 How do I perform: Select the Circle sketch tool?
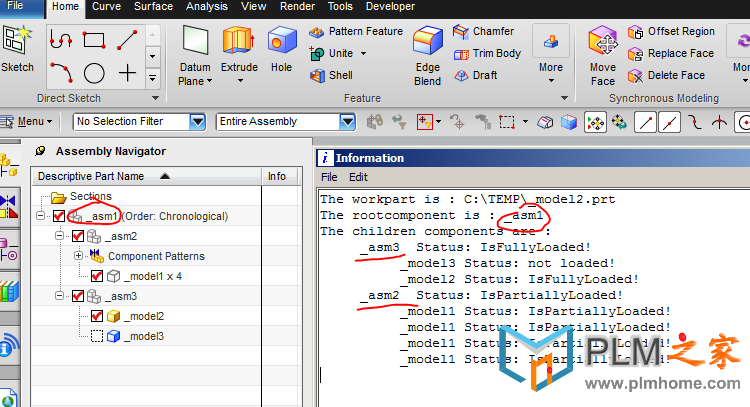[94, 73]
